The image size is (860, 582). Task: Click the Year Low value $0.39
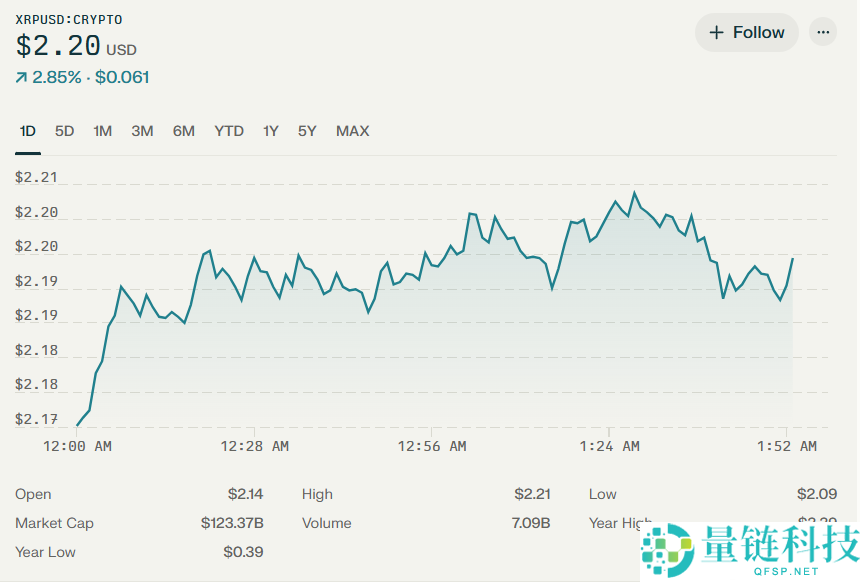[243, 552]
